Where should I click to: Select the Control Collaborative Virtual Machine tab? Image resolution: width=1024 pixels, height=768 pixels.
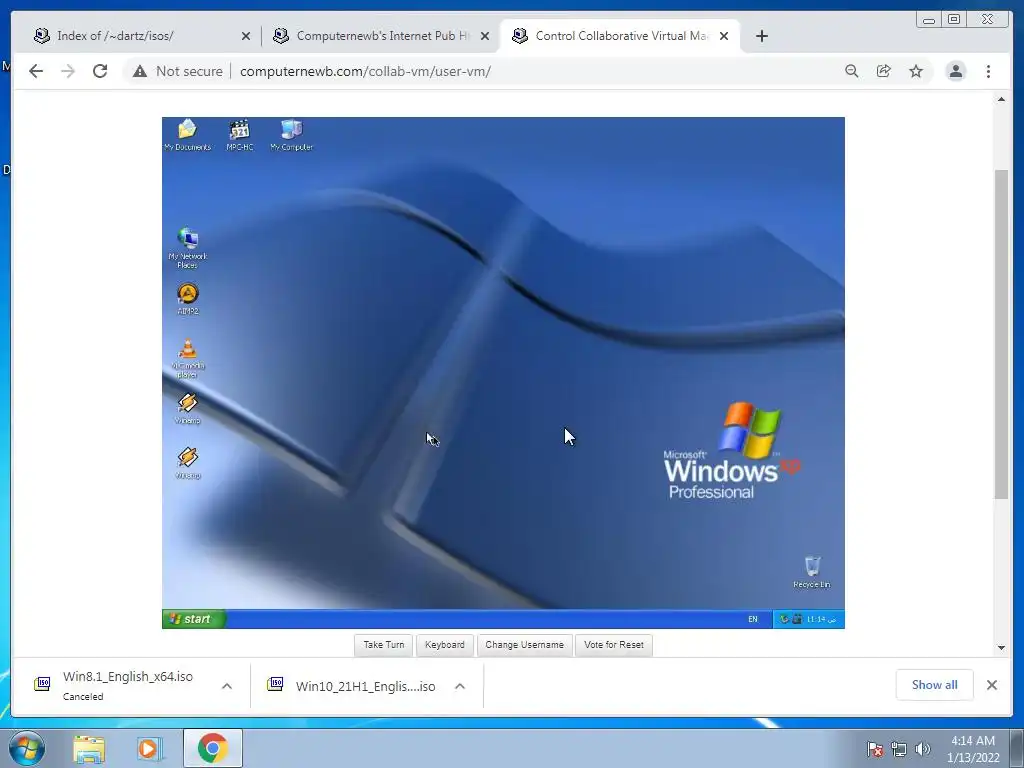620,36
